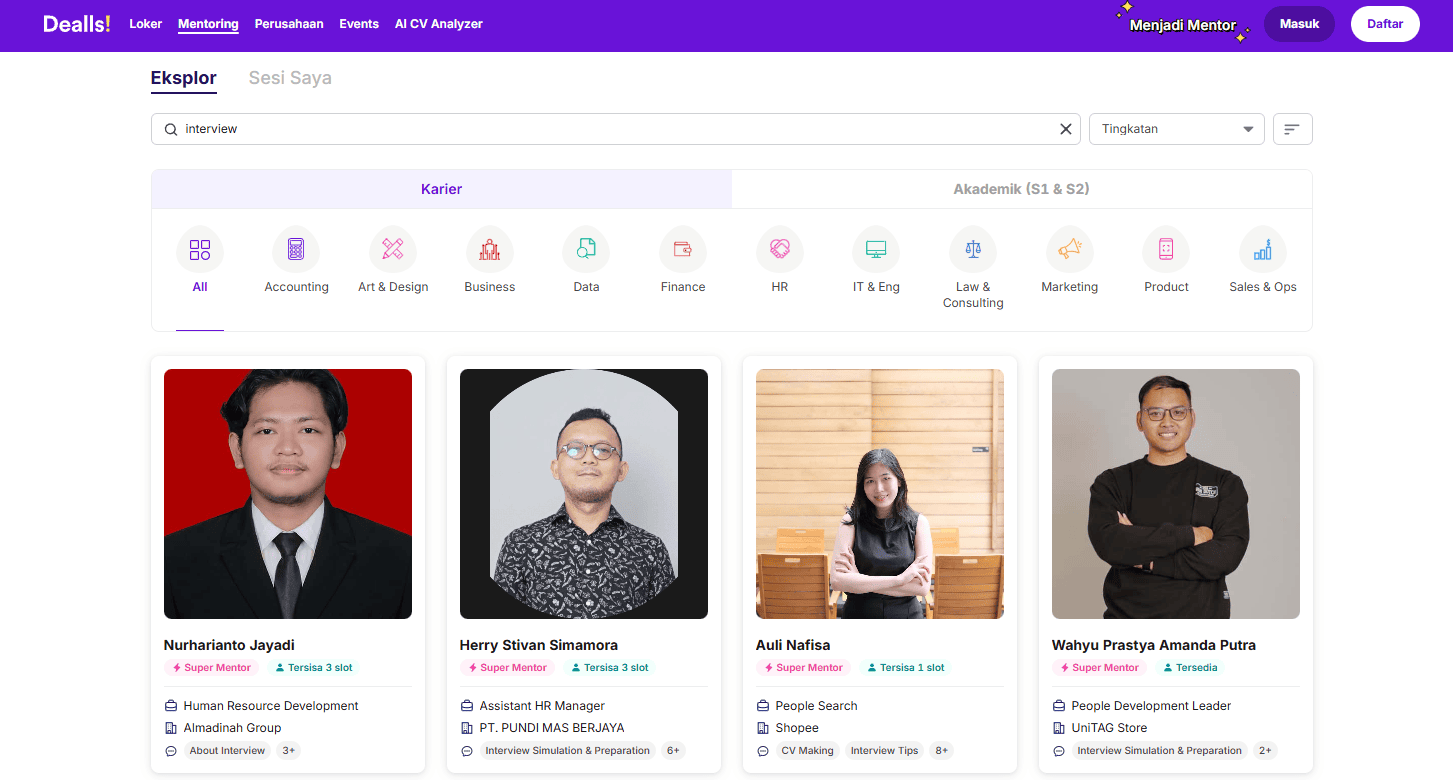
Task: Expand the 2+ tags on Wahyu's card
Action: tap(1265, 751)
